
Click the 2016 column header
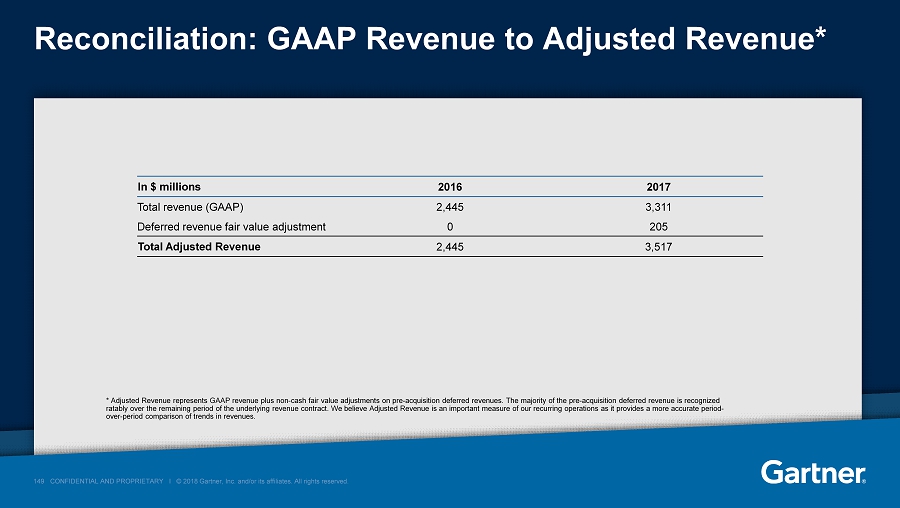point(450,186)
